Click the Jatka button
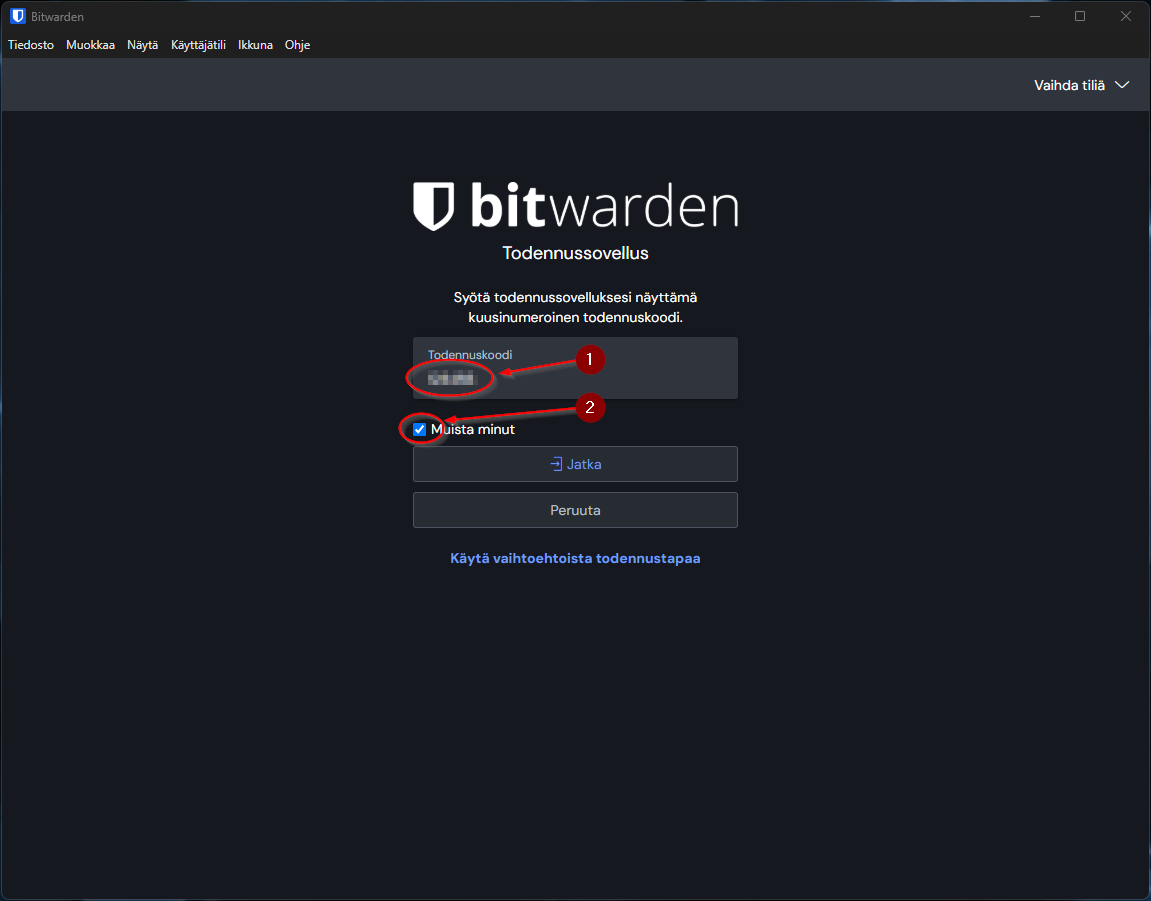Viewport: 1151px width, 901px height. [576, 464]
